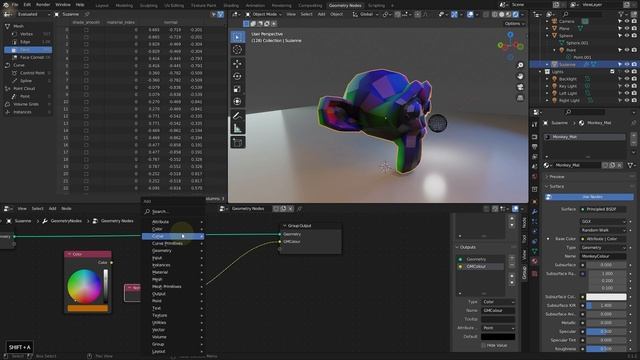Image resolution: width=640 pixels, height=360 pixels.
Task: Open the Curve submenu in Add menu
Action: point(173,236)
